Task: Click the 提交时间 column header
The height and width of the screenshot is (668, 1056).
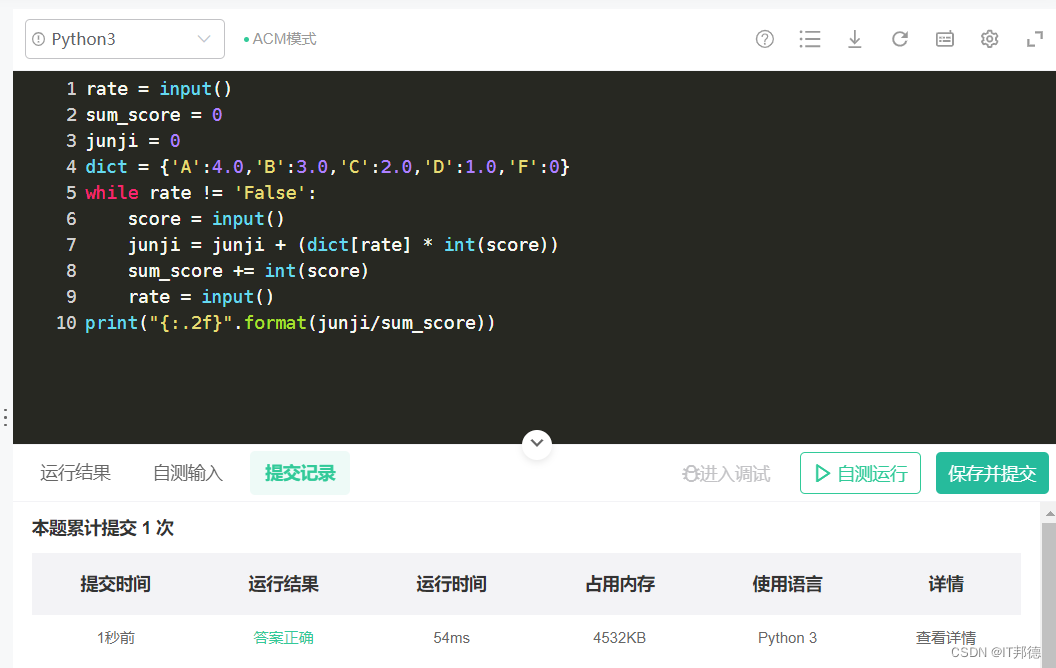Action: 115,584
